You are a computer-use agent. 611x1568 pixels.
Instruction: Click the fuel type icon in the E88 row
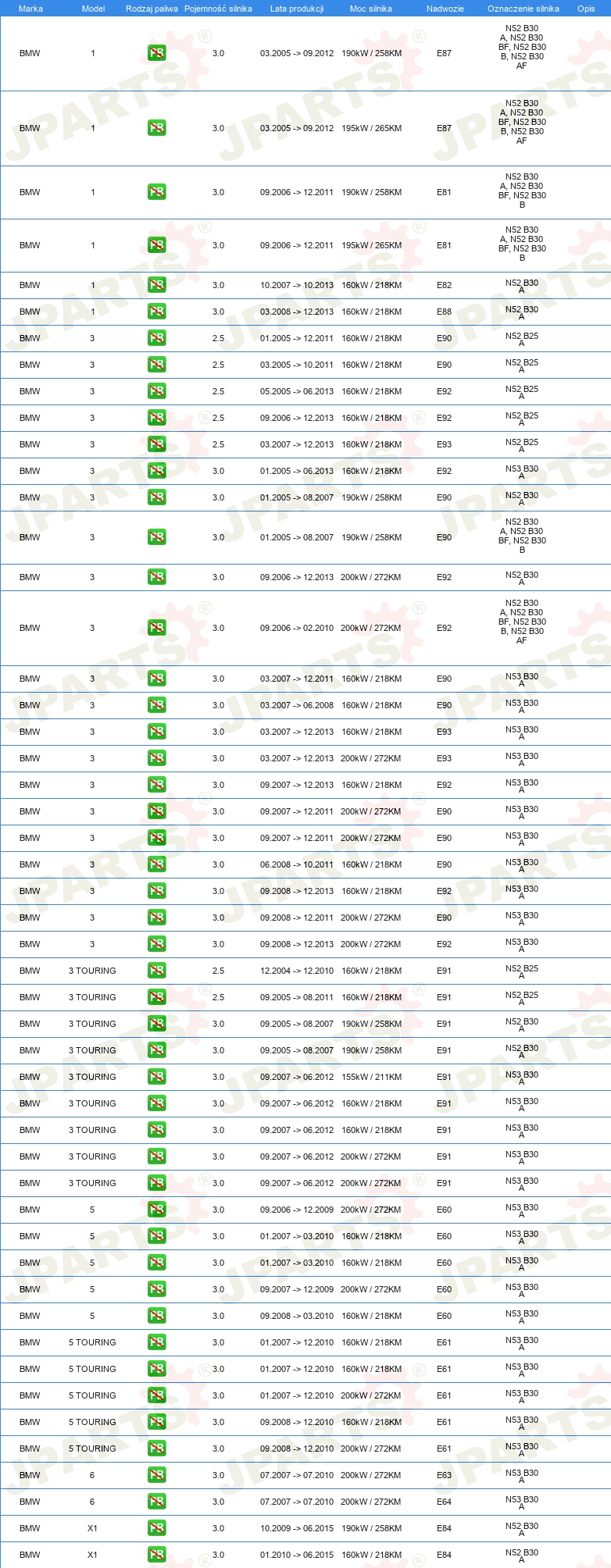click(156, 312)
